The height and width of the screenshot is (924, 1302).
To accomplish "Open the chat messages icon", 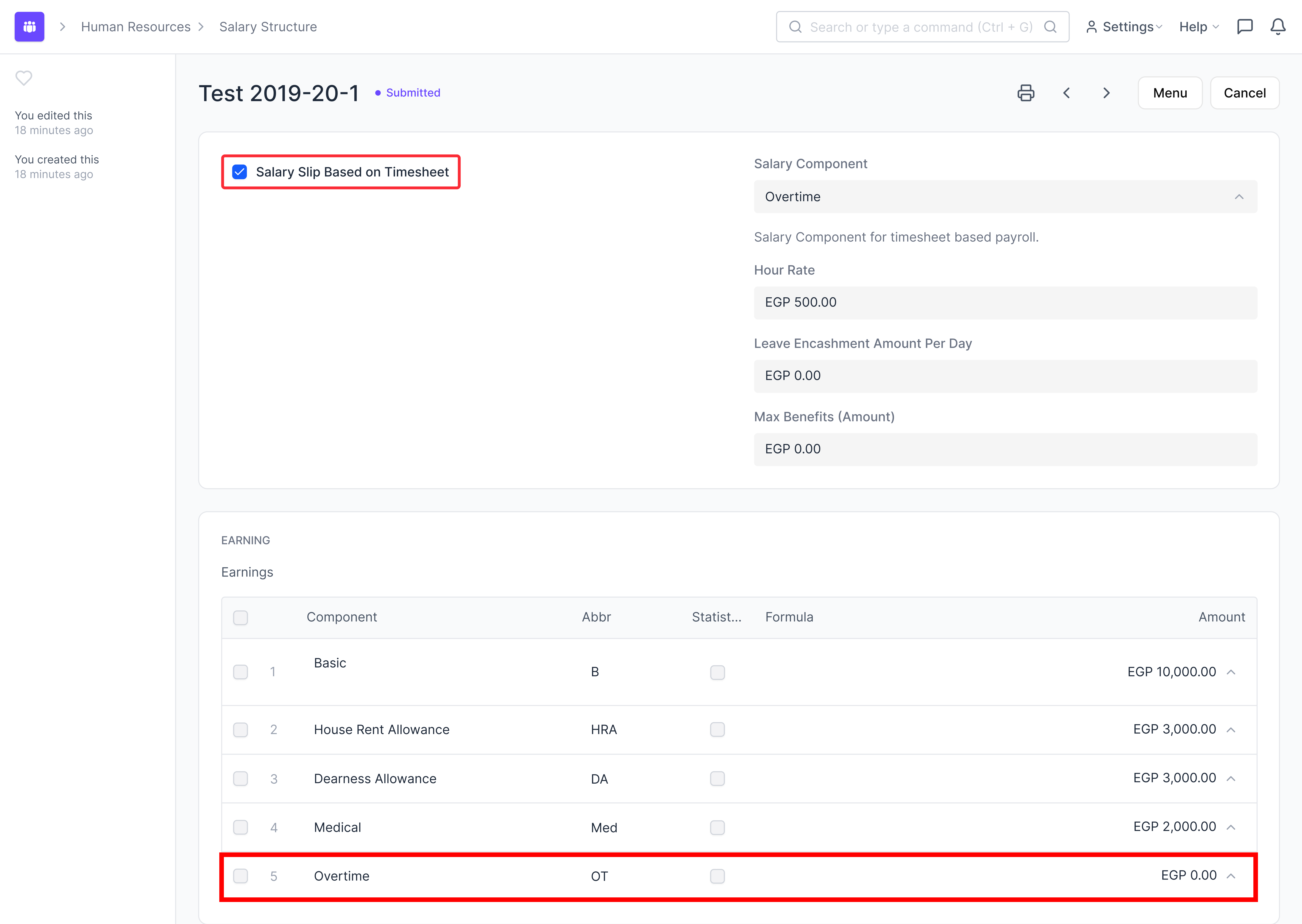I will pos(1245,27).
